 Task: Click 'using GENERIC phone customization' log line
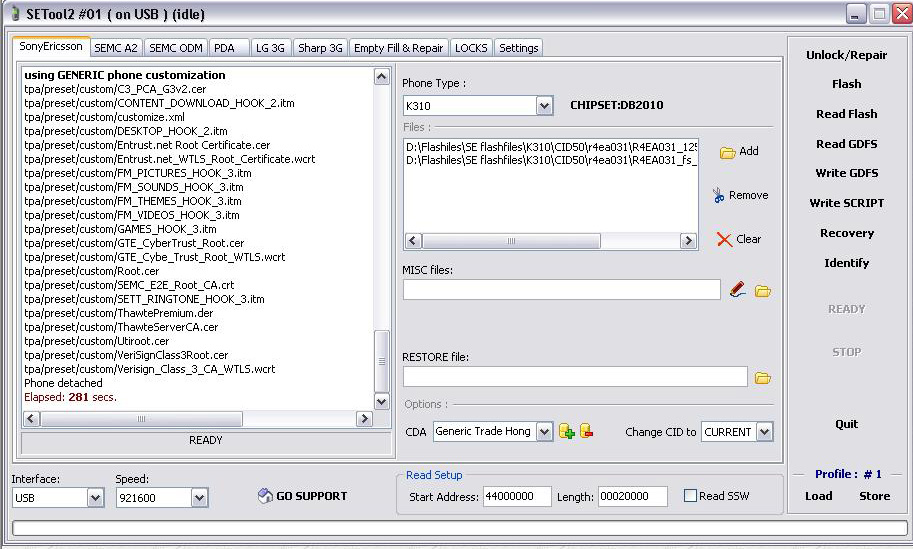click(125, 75)
